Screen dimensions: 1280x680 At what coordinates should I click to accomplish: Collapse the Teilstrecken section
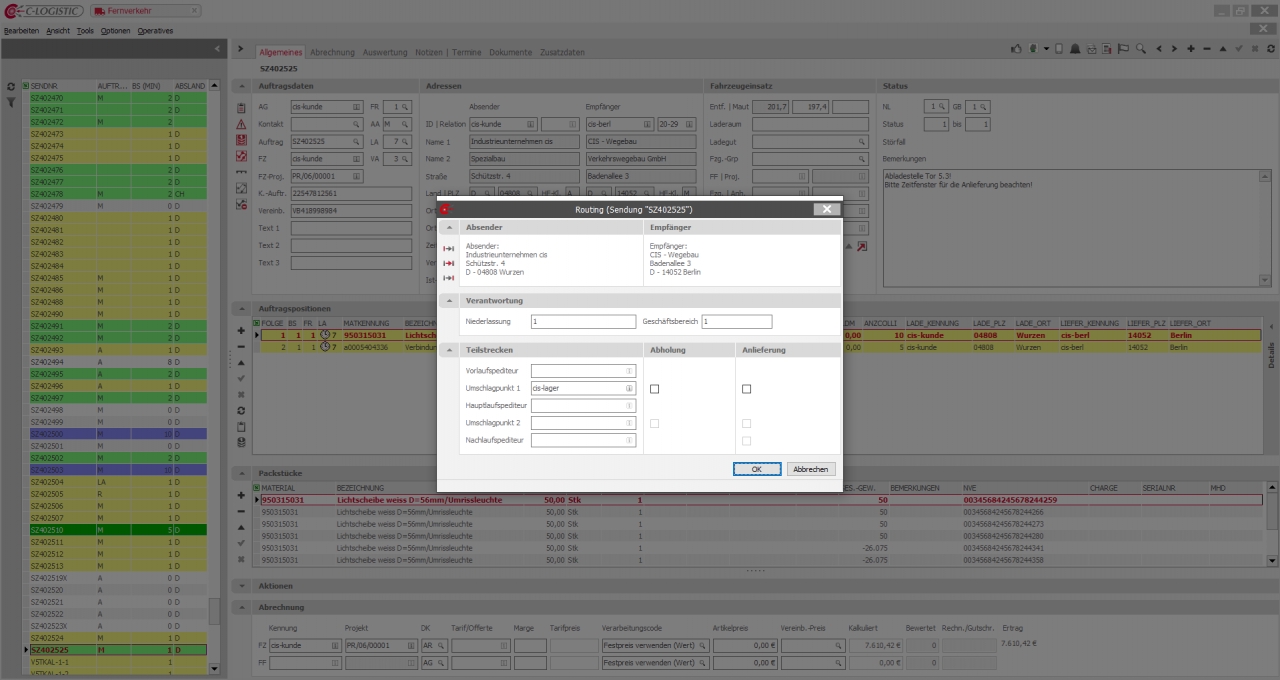(x=449, y=350)
